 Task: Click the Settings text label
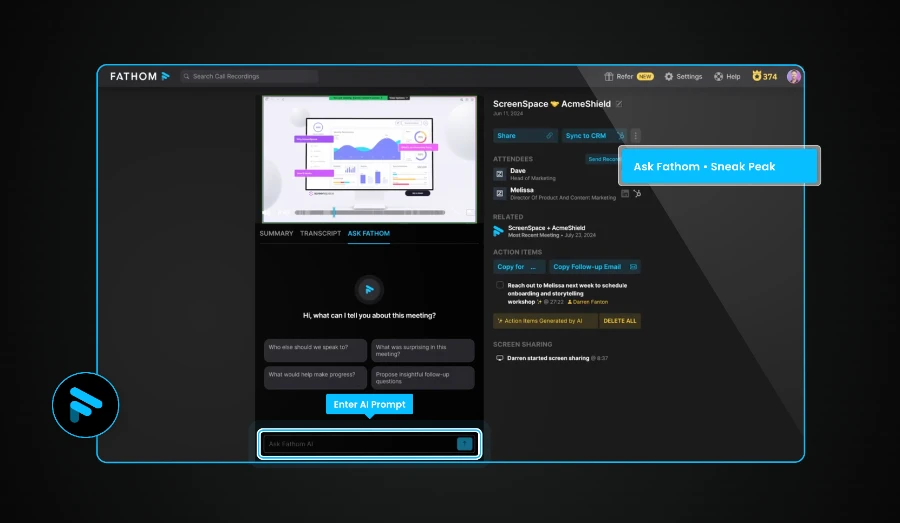689,76
